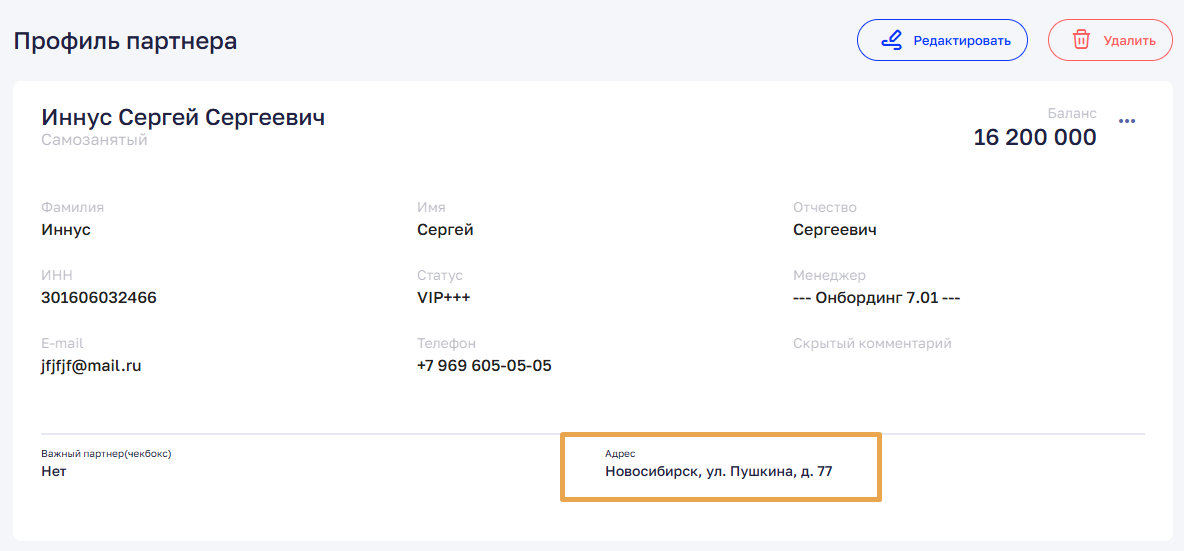Open the three-dots menu next to the balance

pos(1127,122)
